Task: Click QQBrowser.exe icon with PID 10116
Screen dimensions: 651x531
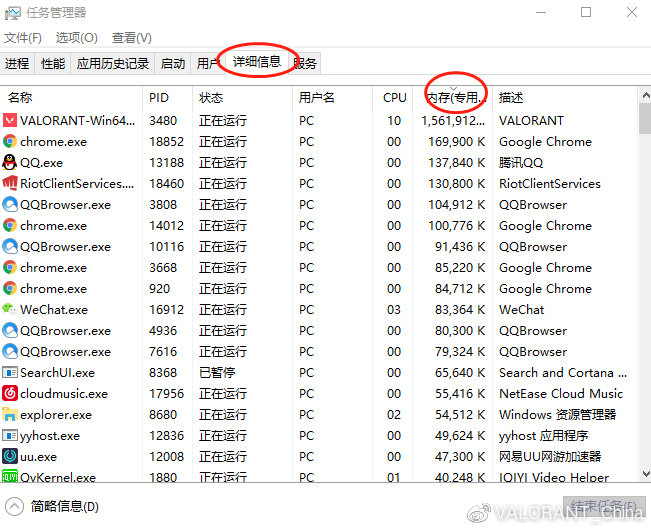Action: [10, 247]
